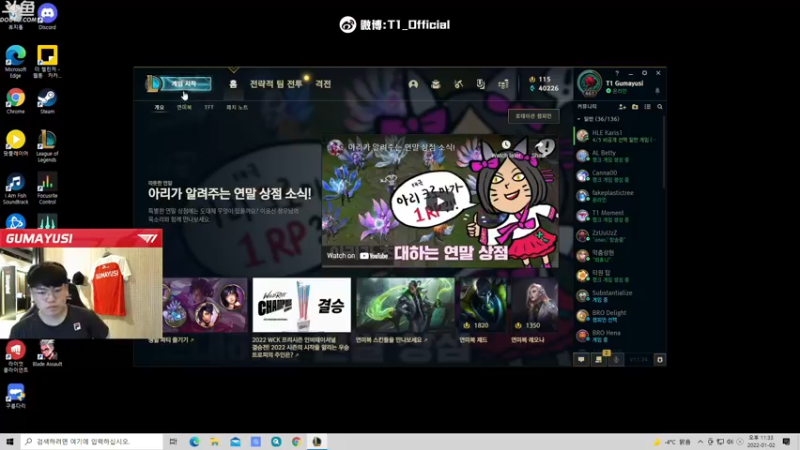Open League of Legends desktop shortcut
Viewport: 800px width, 450px height.
coord(47,146)
